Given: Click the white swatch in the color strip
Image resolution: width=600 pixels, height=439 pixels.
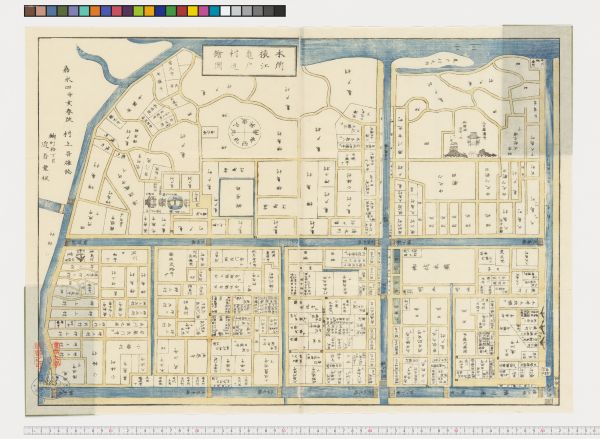Looking at the screenshot, I should [x=226, y=11].
